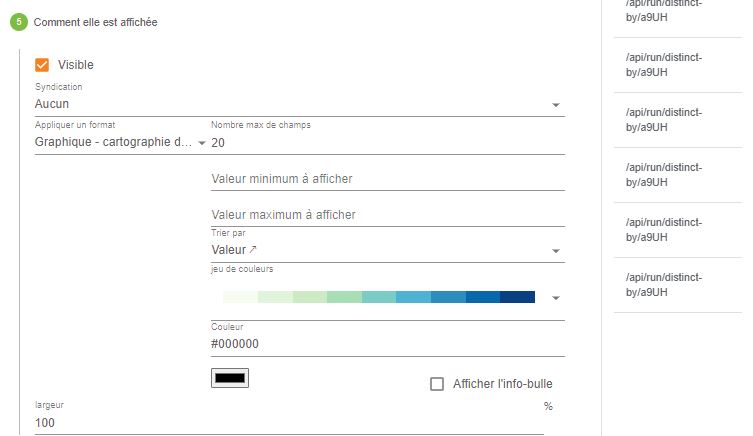
Task: Click the black color swatch box
Action: [x=230, y=378]
